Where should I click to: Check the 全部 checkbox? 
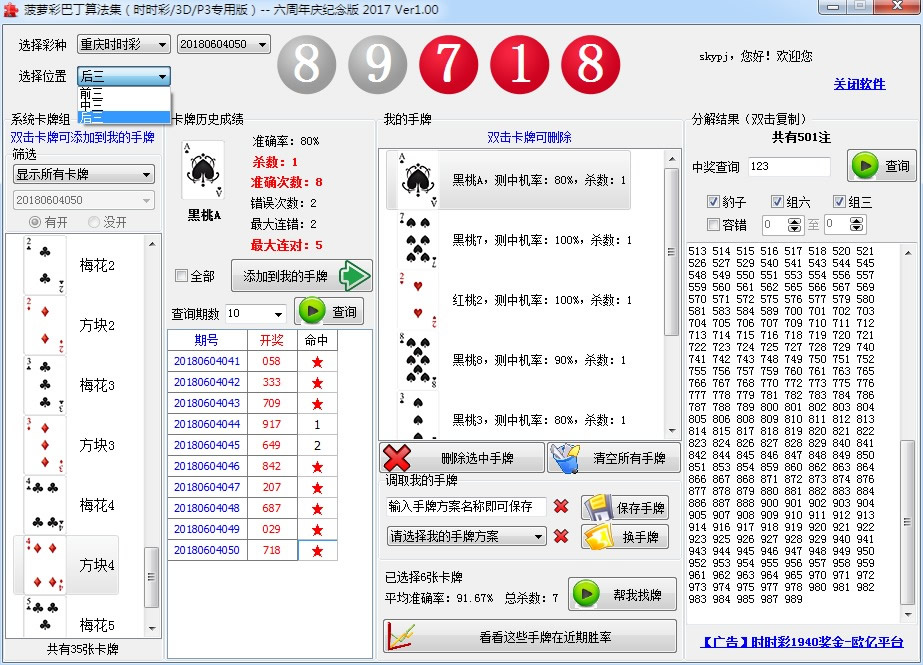pyautogui.click(x=181, y=276)
